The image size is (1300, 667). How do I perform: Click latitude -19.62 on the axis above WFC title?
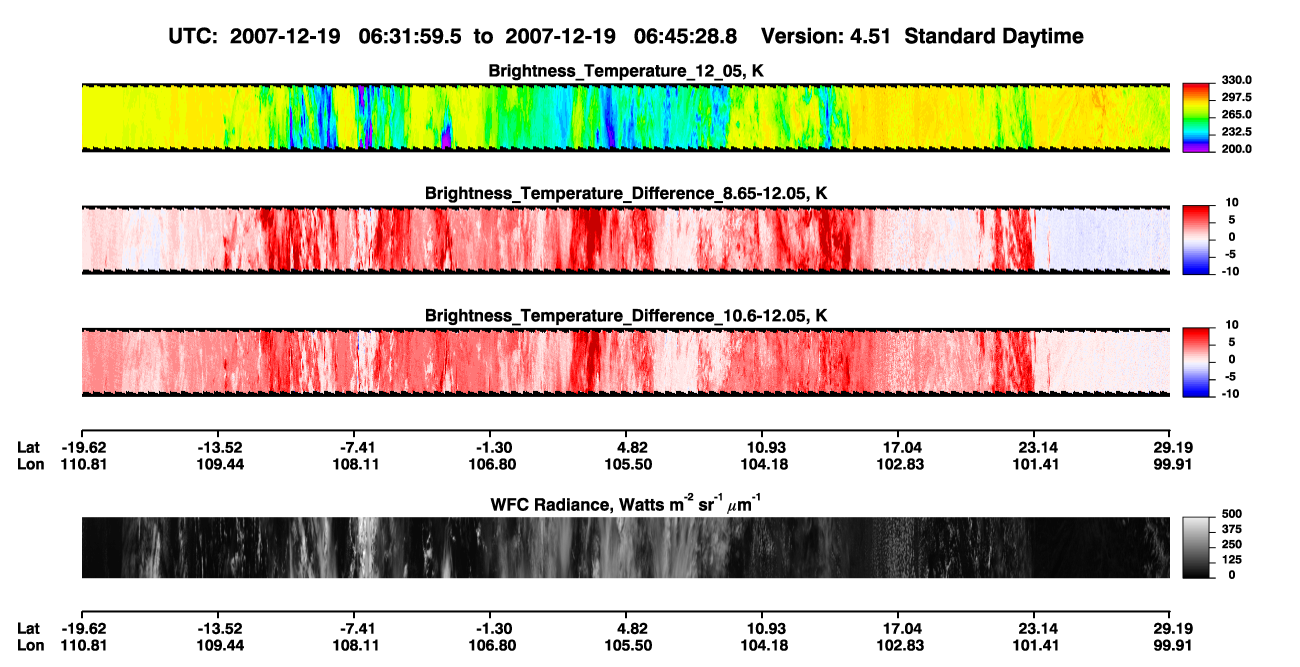(84, 447)
